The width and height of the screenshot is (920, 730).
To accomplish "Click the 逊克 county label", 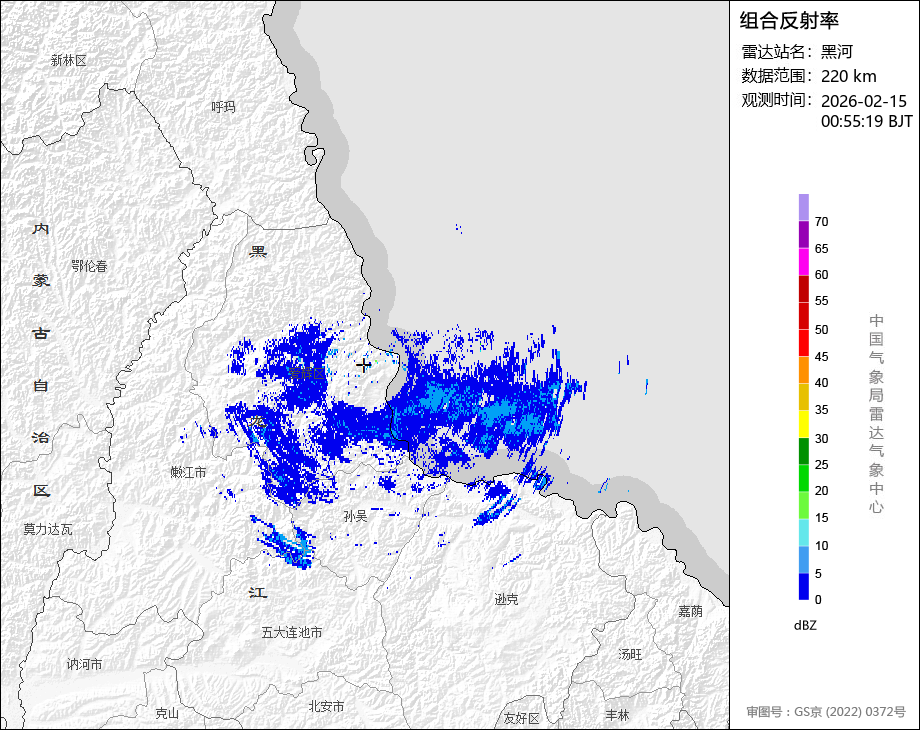I will [506, 599].
